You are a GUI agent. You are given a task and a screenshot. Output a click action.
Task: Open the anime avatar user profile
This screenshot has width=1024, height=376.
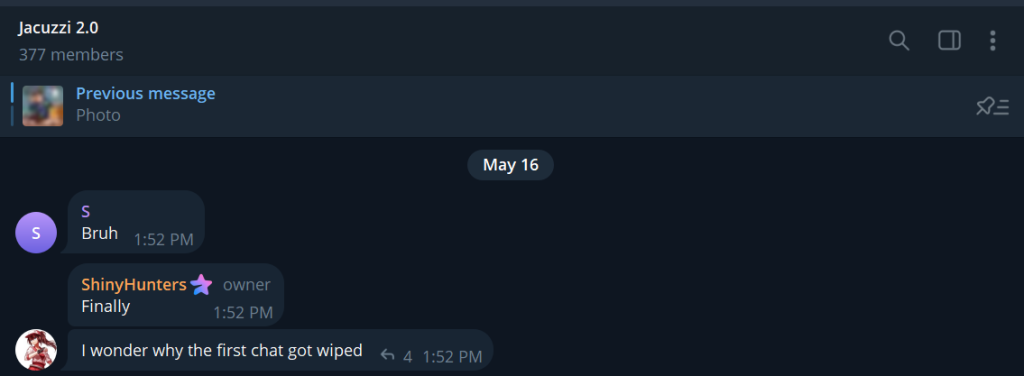36,349
